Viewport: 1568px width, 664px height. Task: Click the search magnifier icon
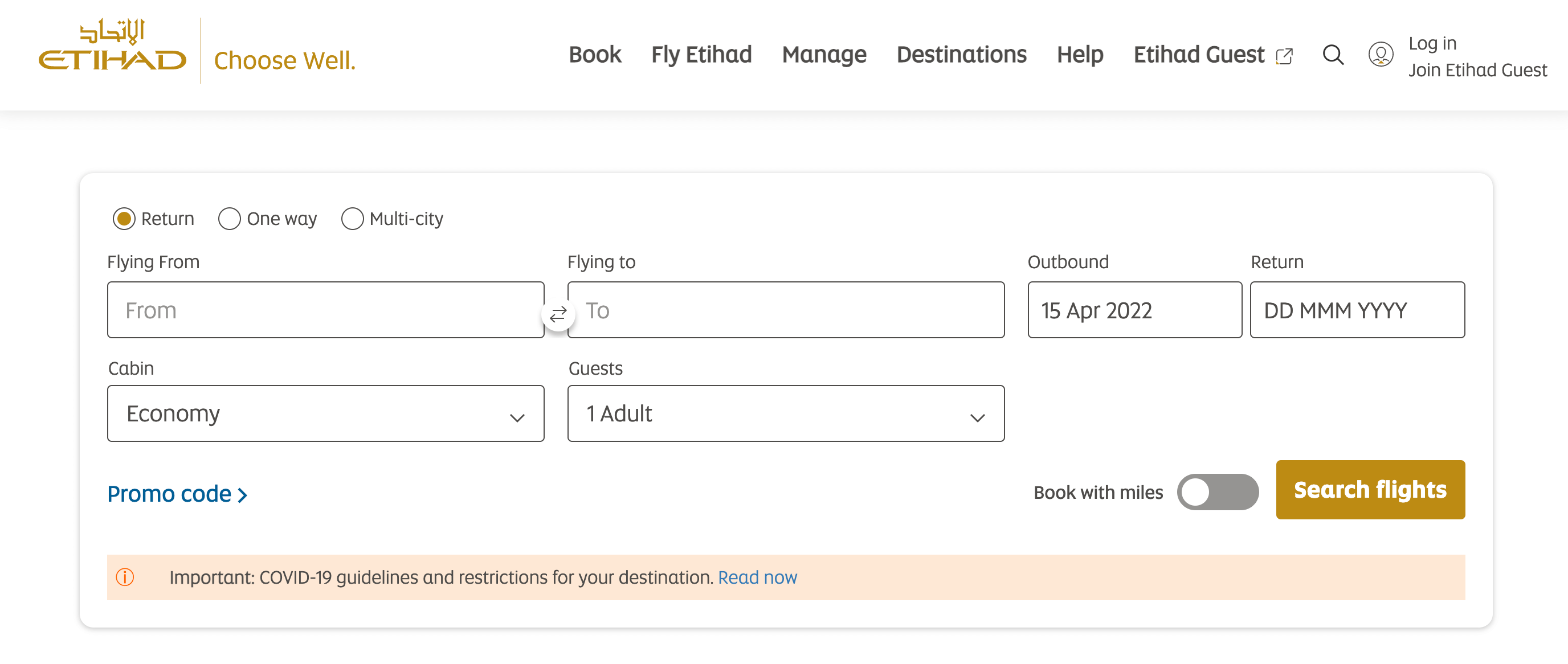point(1333,55)
